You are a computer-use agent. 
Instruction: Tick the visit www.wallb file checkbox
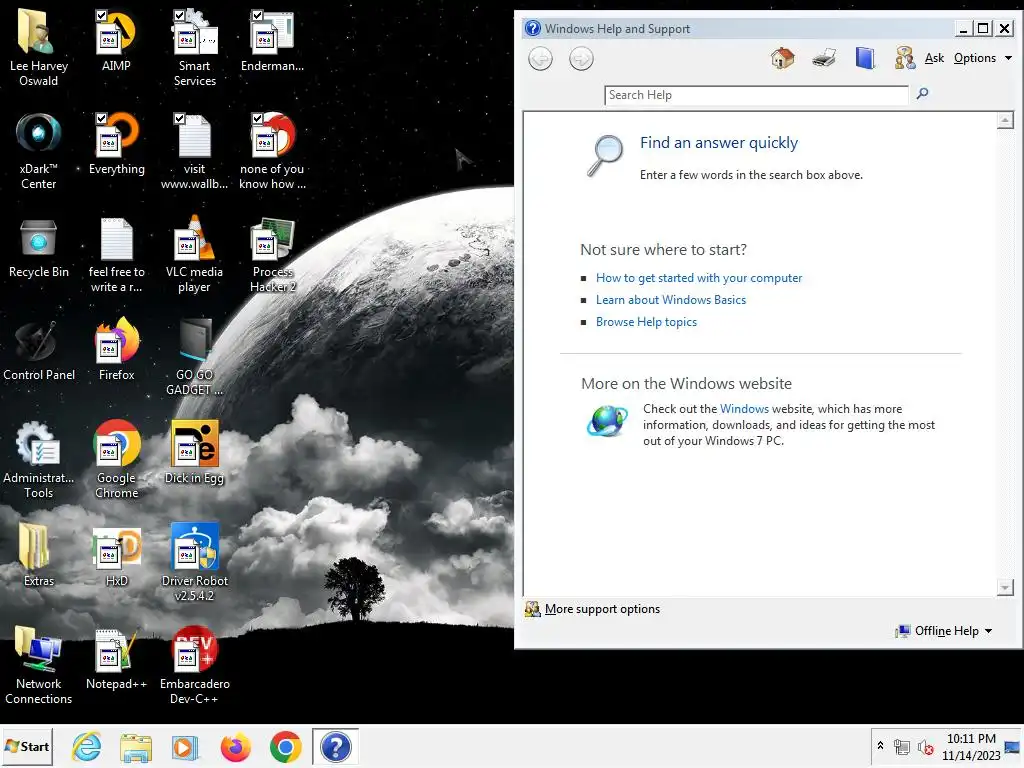(x=179, y=118)
